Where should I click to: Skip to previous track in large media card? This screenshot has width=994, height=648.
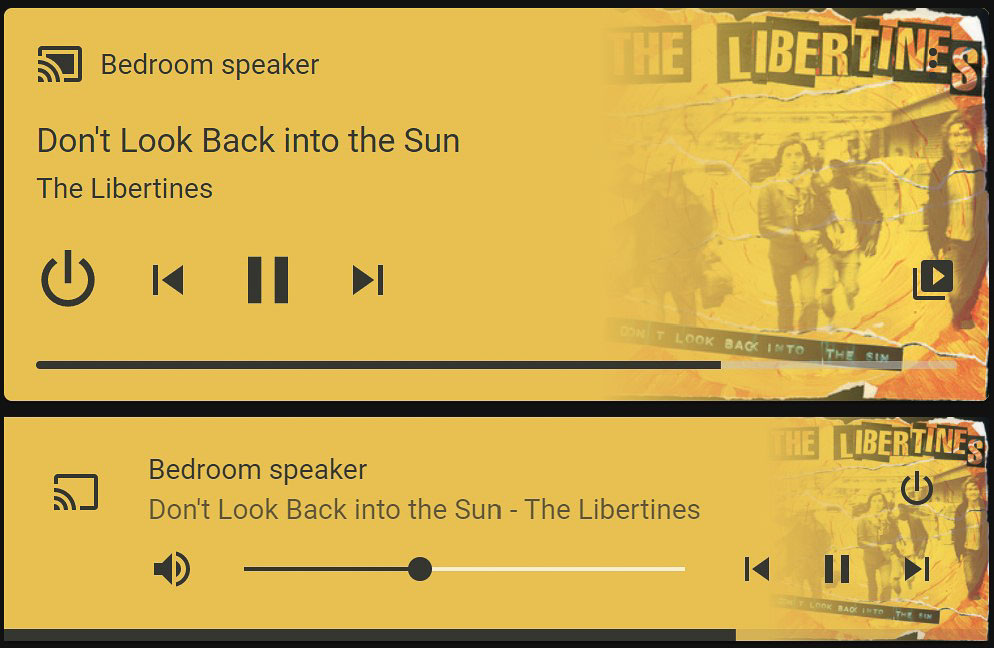(168, 280)
